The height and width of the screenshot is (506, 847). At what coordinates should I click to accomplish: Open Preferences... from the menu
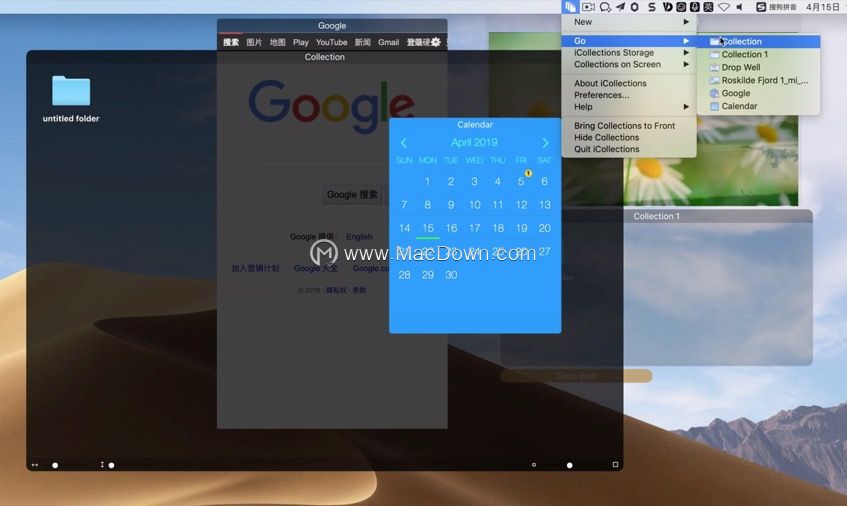click(x=629, y=95)
